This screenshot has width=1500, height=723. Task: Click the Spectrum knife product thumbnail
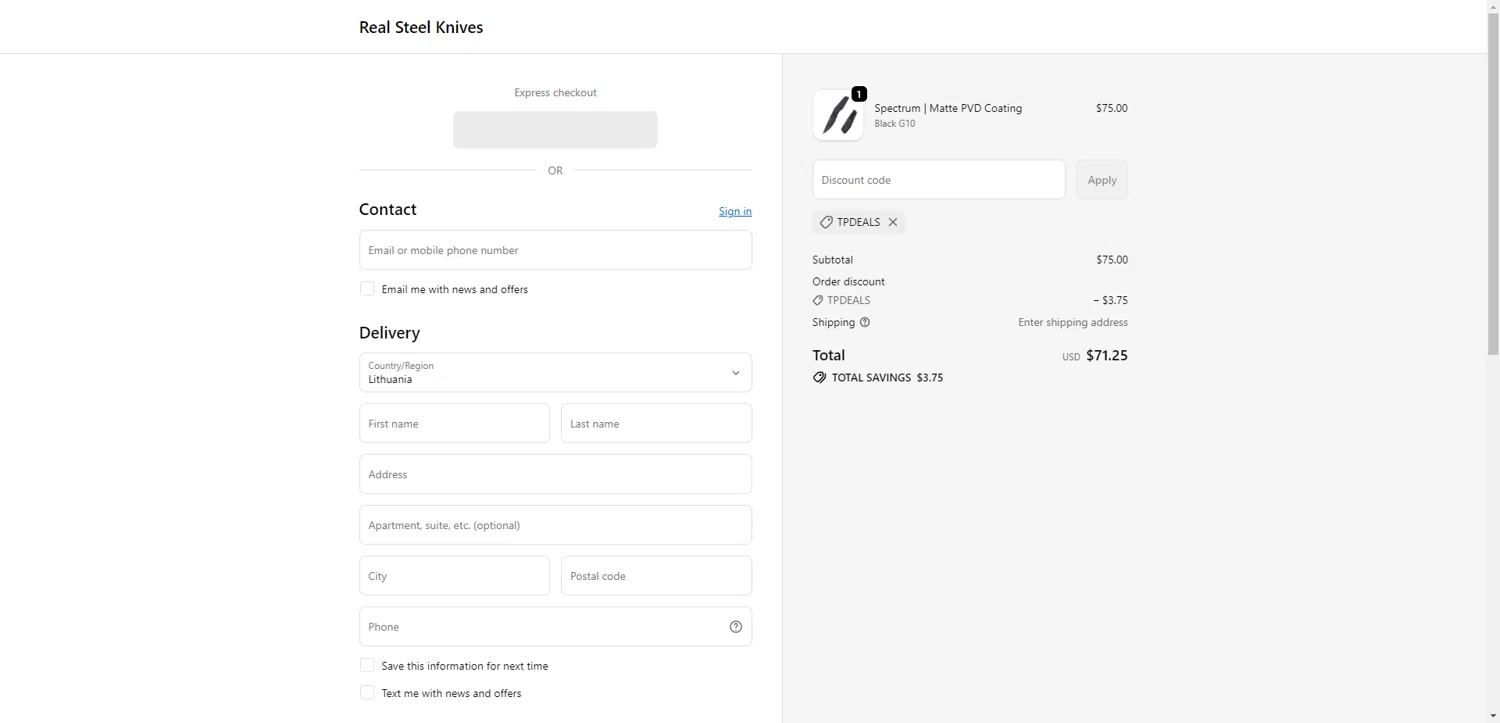[838, 115]
